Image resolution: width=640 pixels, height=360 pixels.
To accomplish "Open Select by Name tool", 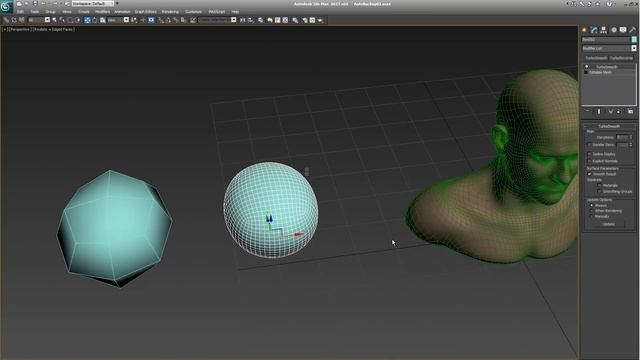I will (62, 20).
